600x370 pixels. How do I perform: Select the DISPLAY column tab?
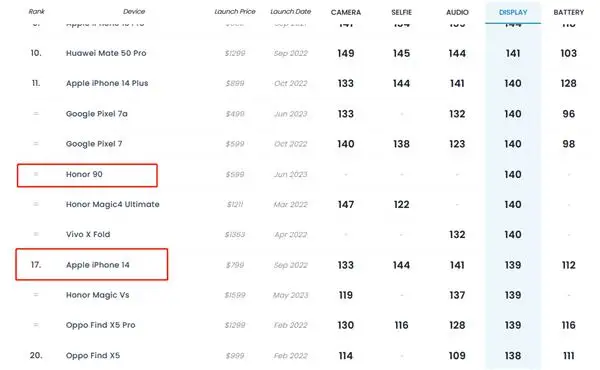[x=513, y=12]
